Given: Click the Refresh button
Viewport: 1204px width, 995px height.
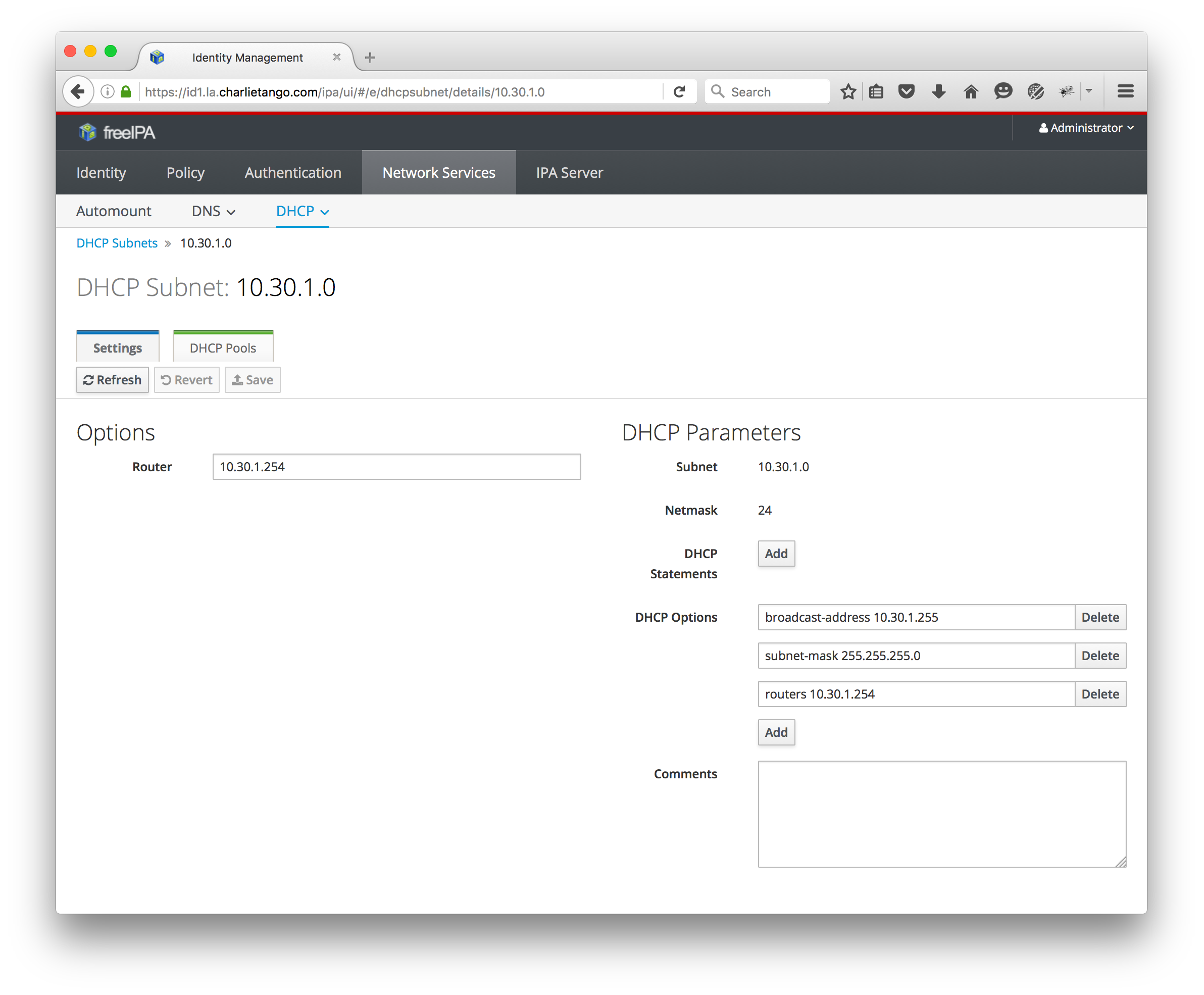Looking at the screenshot, I should tap(112, 380).
